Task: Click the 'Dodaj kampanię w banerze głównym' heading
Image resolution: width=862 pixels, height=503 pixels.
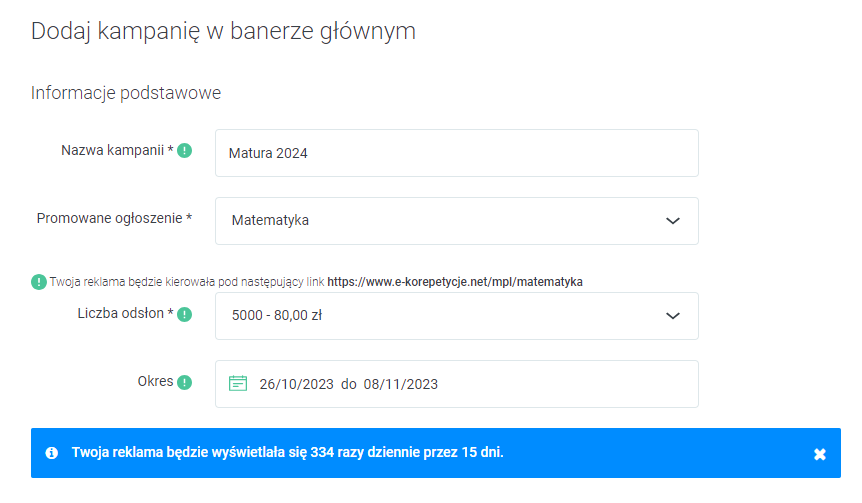Action: (x=223, y=31)
